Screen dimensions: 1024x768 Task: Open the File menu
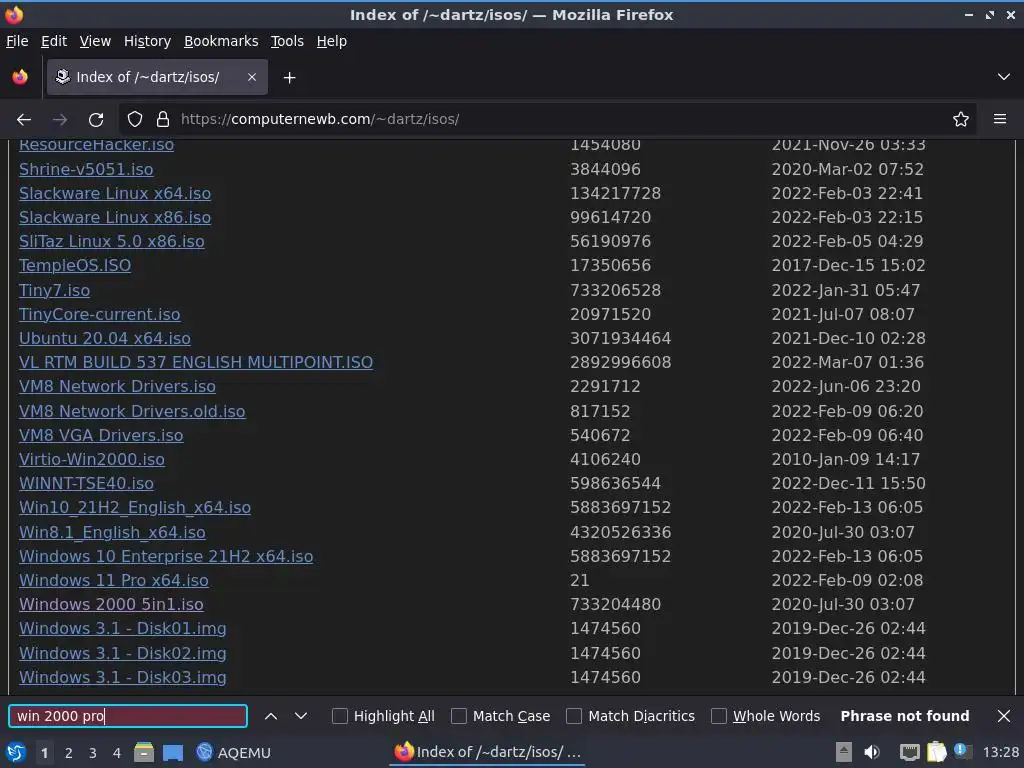tap(17, 41)
